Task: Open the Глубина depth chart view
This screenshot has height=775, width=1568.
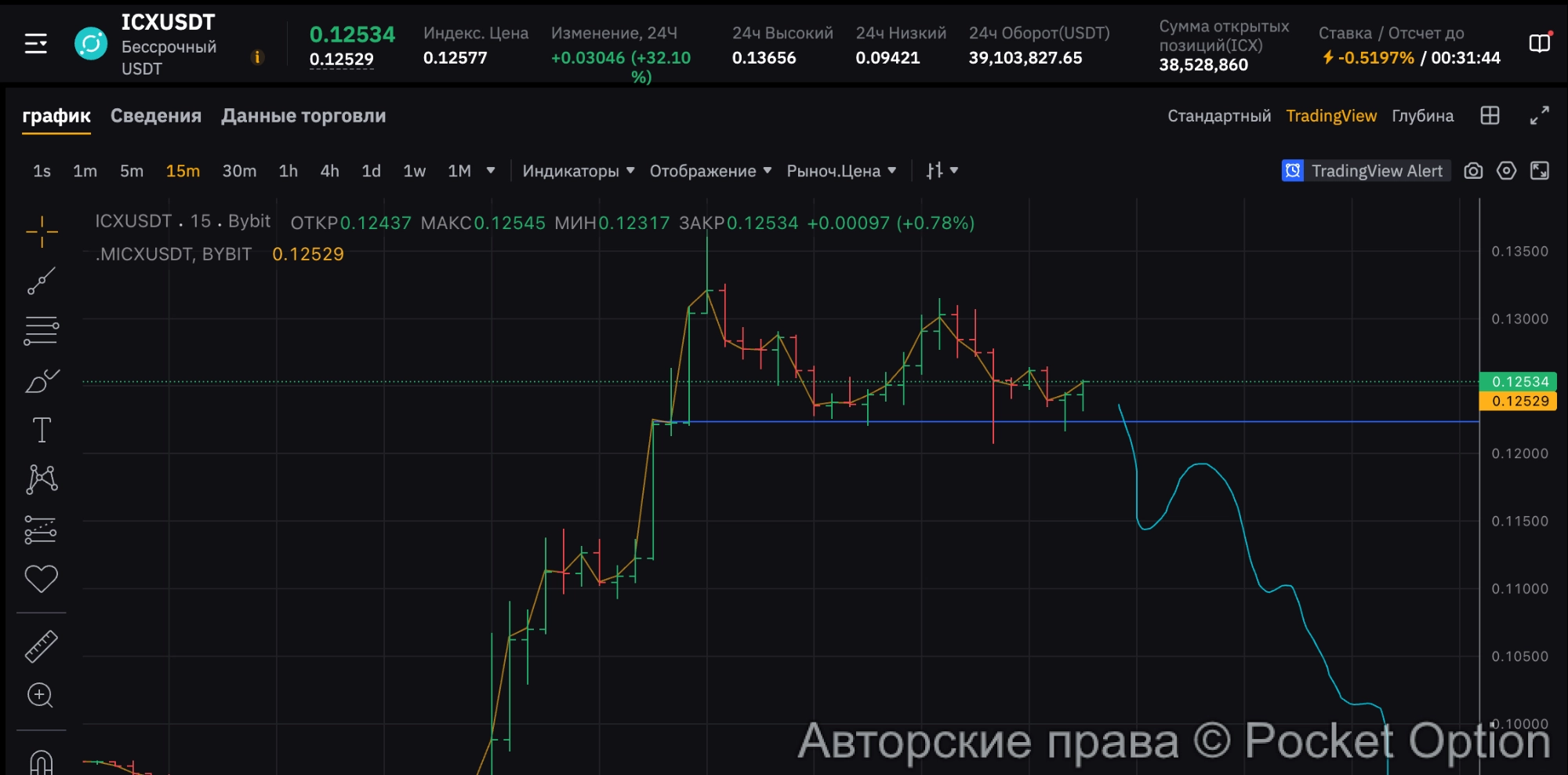Action: tap(1422, 116)
